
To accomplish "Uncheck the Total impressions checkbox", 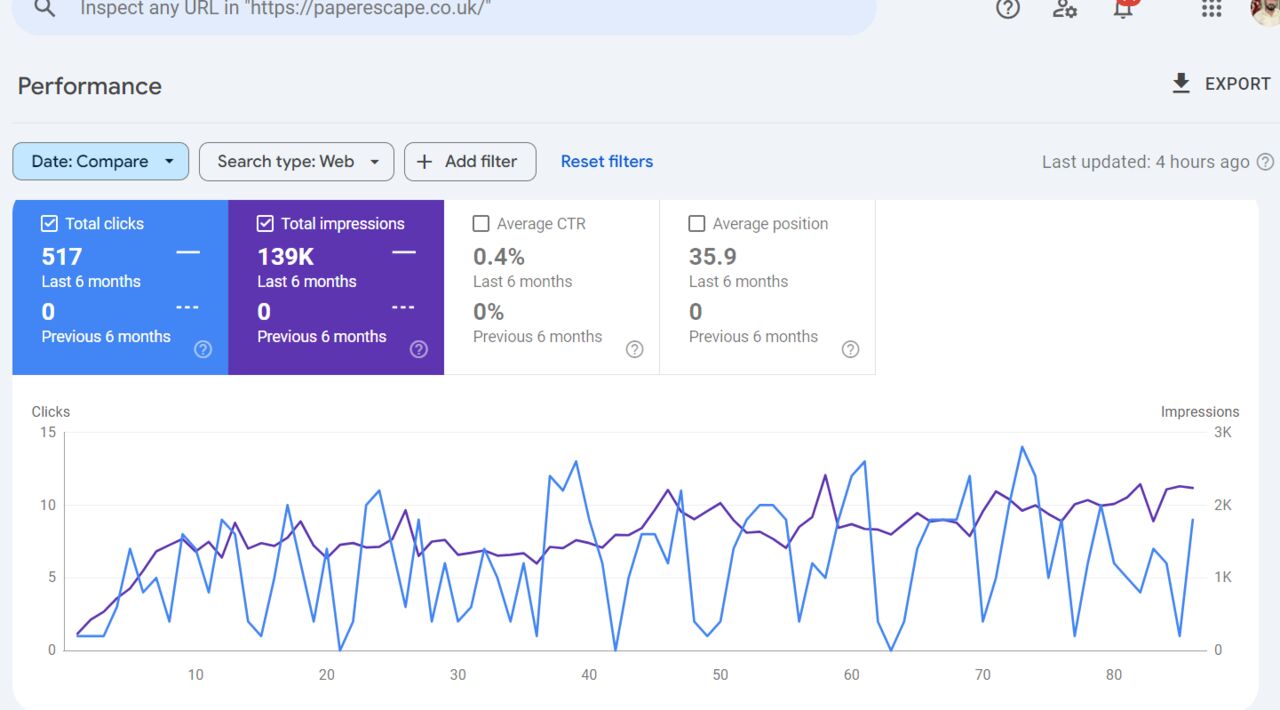I will [265, 224].
